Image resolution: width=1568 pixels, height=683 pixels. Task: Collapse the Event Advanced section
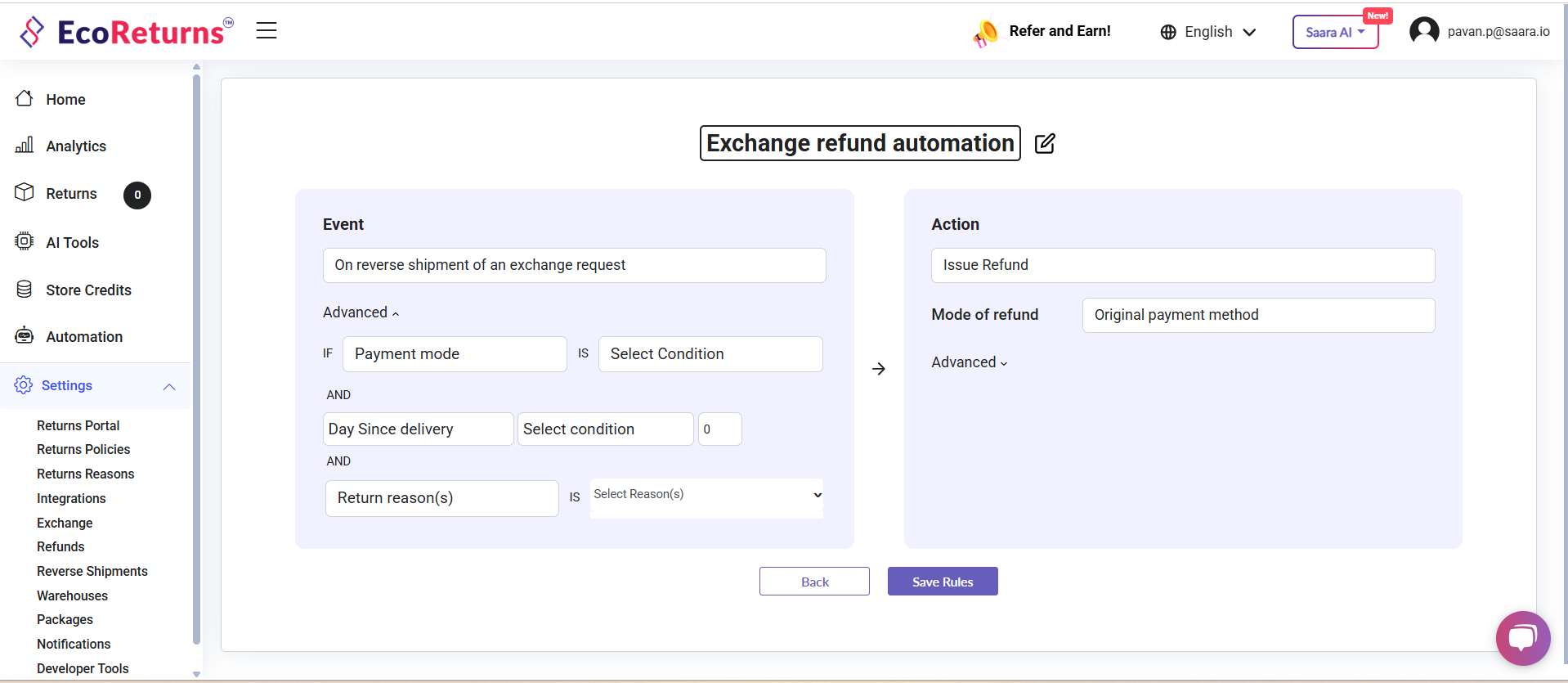pyautogui.click(x=361, y=312)
